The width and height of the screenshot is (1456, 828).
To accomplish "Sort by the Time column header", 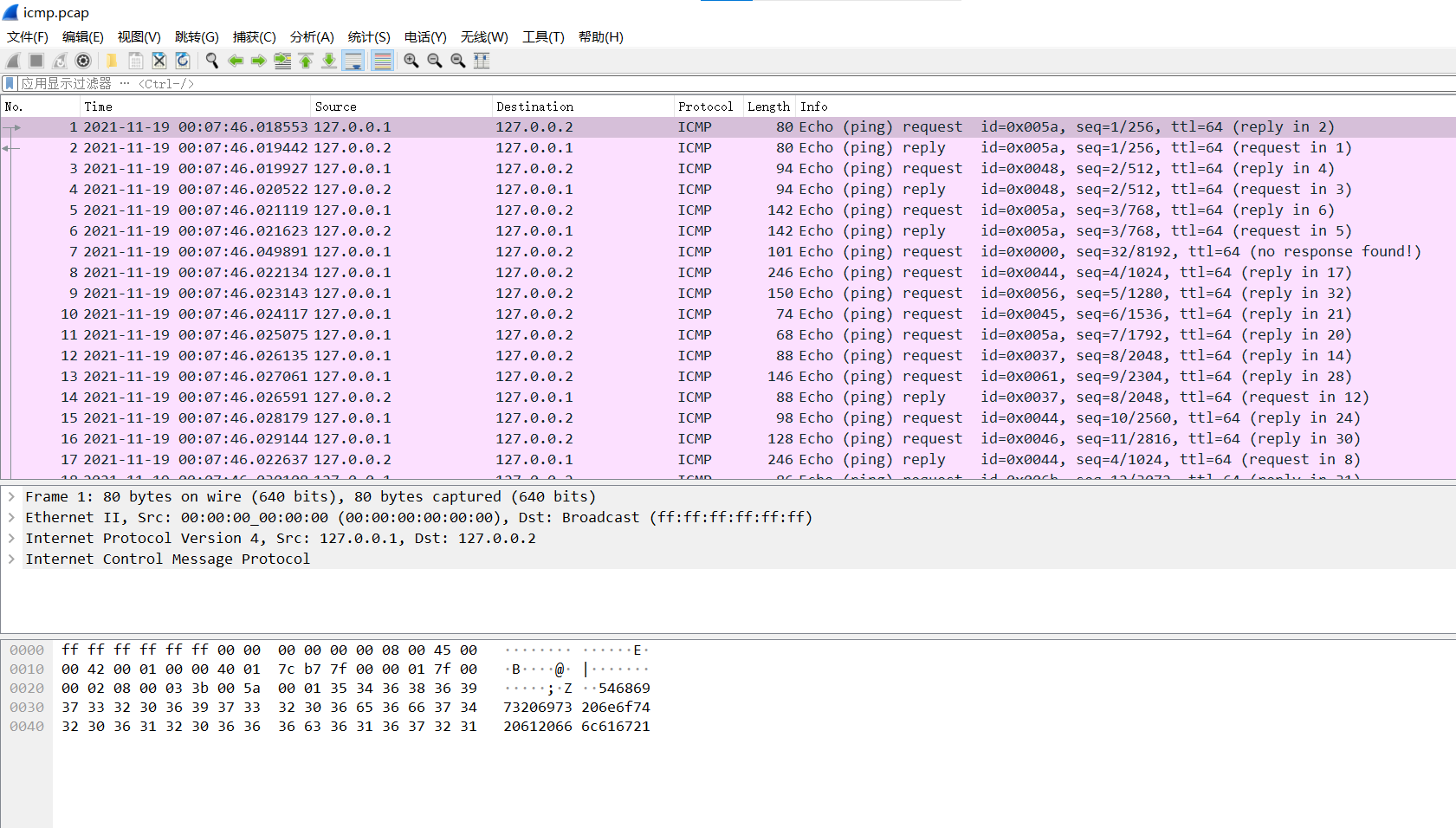I will coord(196,107).
